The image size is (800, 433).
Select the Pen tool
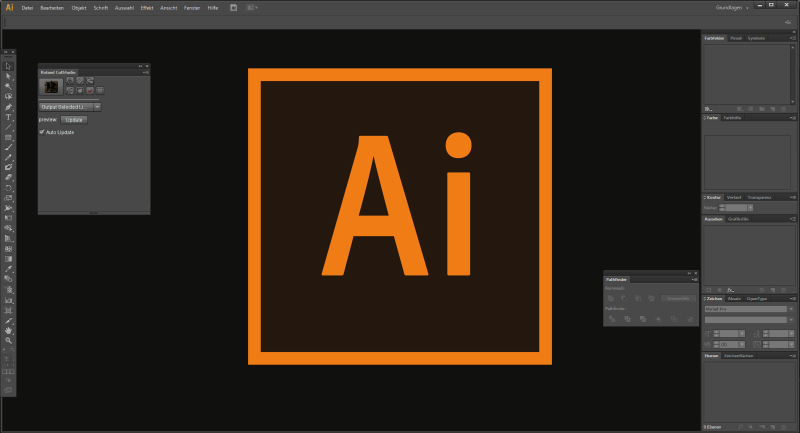pos(8,107)
